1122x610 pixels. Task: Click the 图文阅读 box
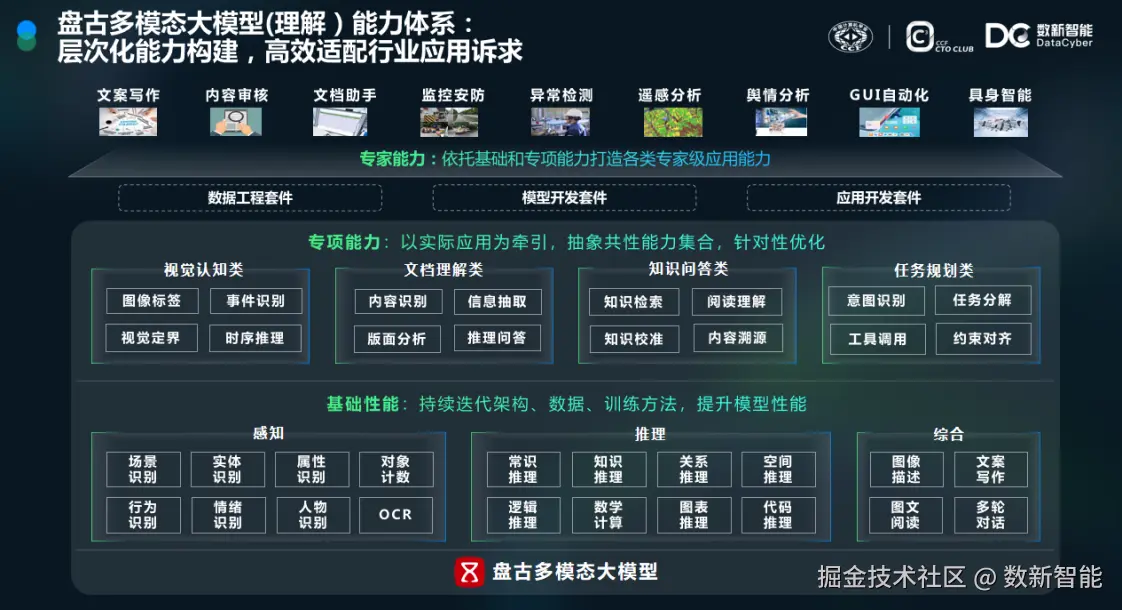[x=906, y=515]
